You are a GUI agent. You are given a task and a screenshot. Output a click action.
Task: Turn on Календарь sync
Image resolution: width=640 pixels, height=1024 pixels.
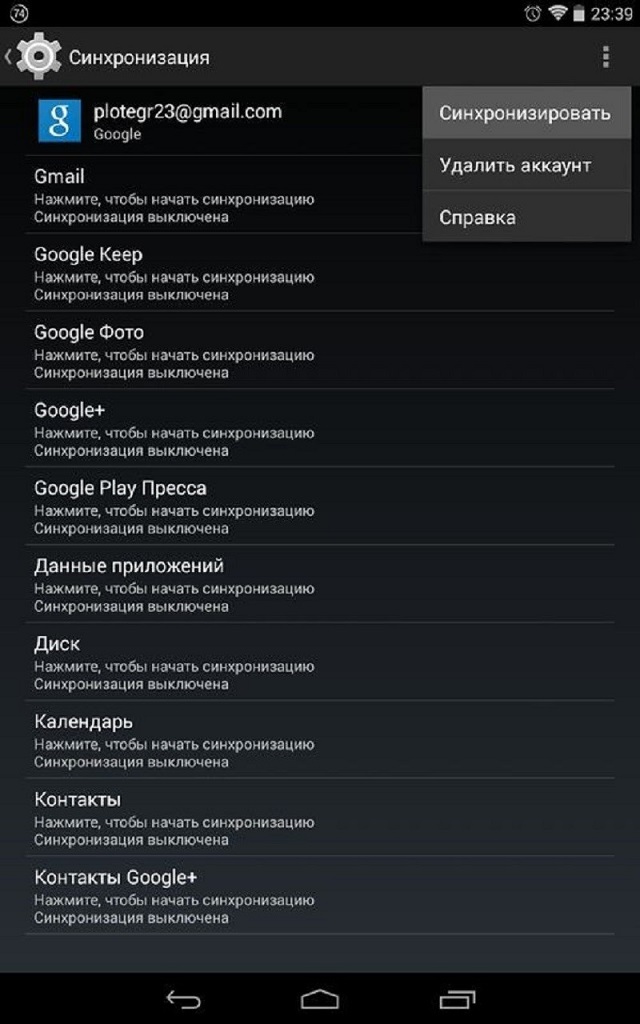click(320, 739)
